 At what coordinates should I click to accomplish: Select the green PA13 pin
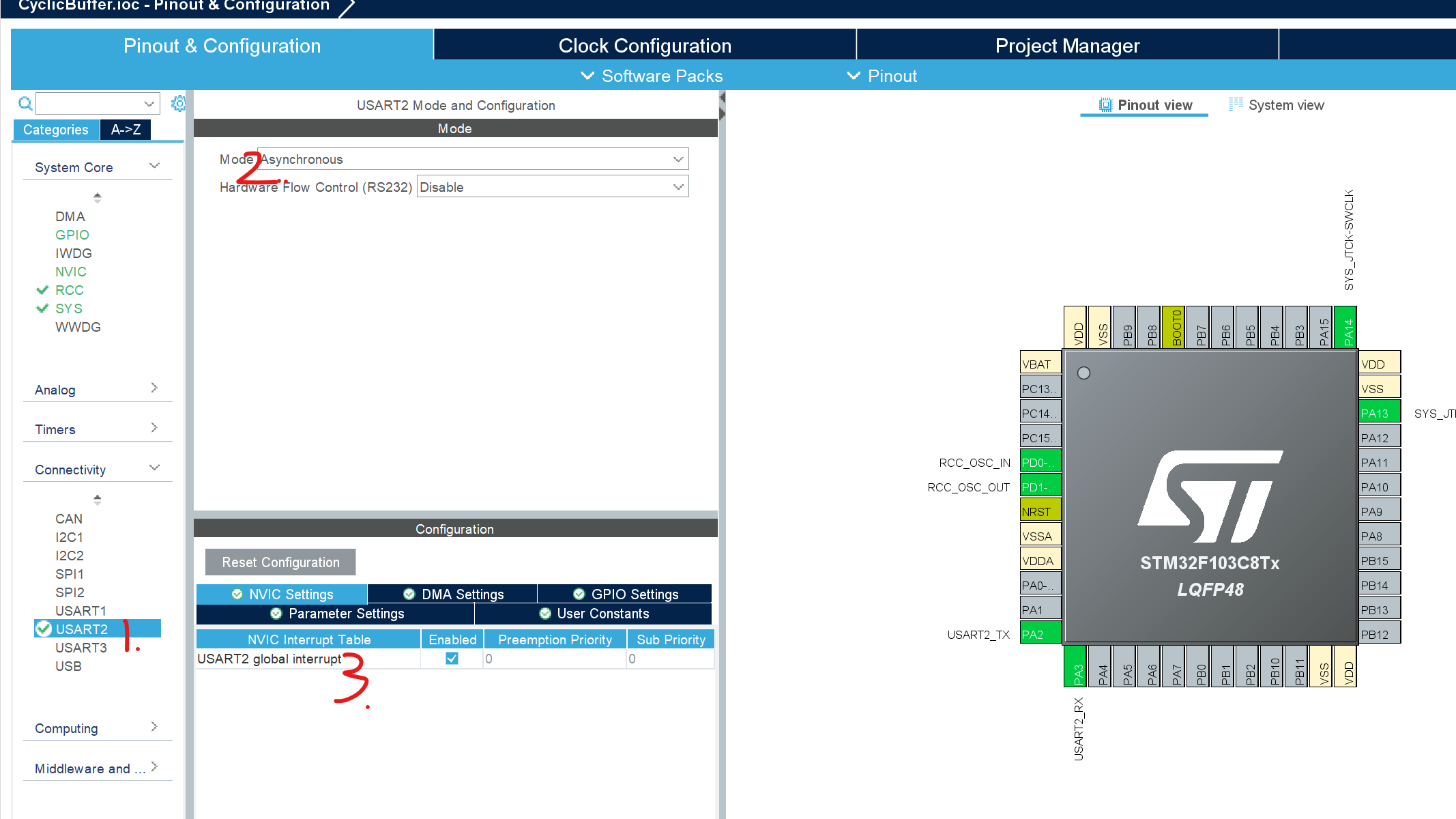(x=1378, y=413)
